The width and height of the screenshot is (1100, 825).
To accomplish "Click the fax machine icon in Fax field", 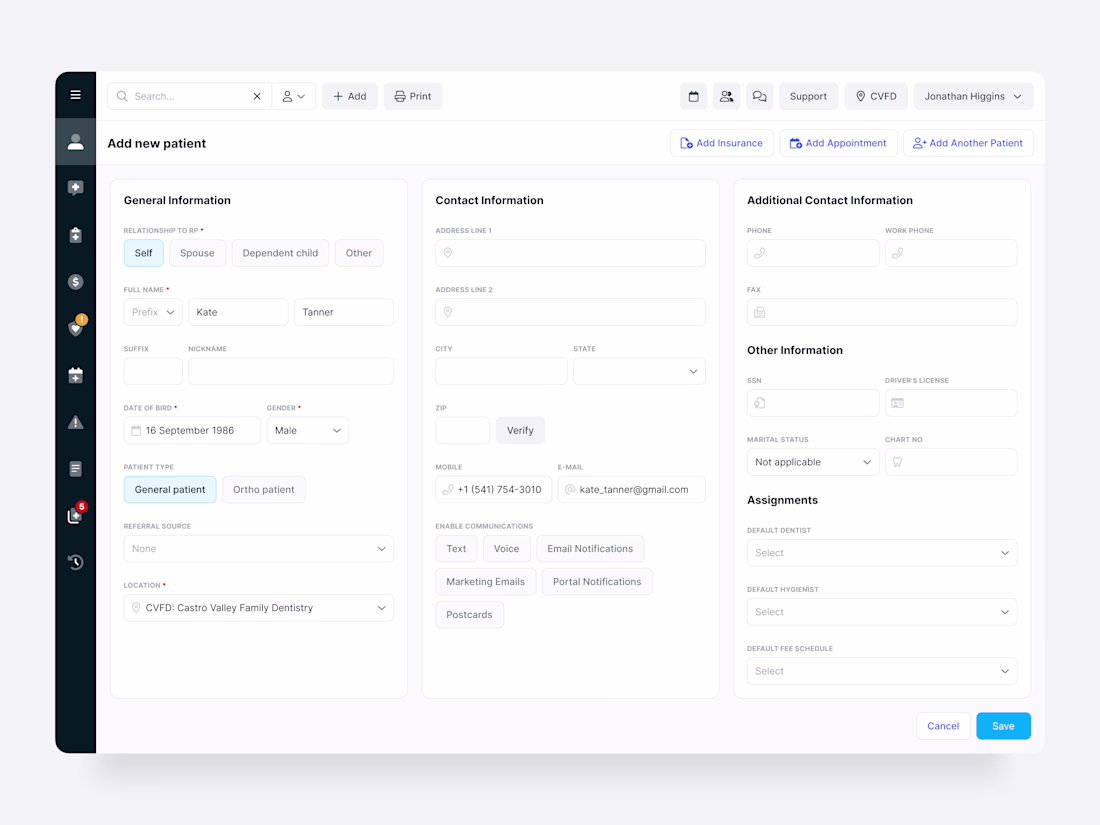I will [x=759, y=312].
